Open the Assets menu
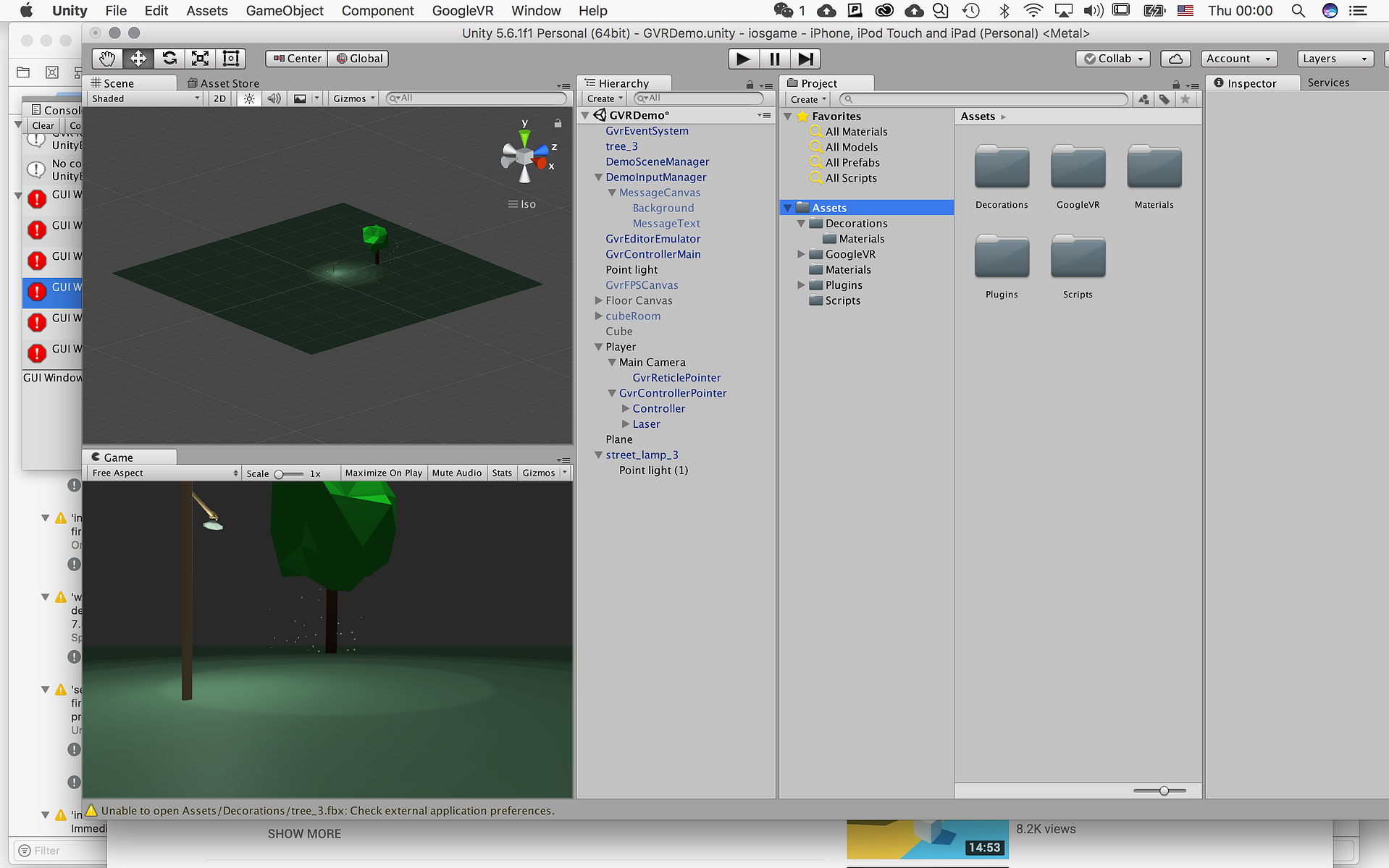Screen dimensions: 1389x868 [207, 11]
